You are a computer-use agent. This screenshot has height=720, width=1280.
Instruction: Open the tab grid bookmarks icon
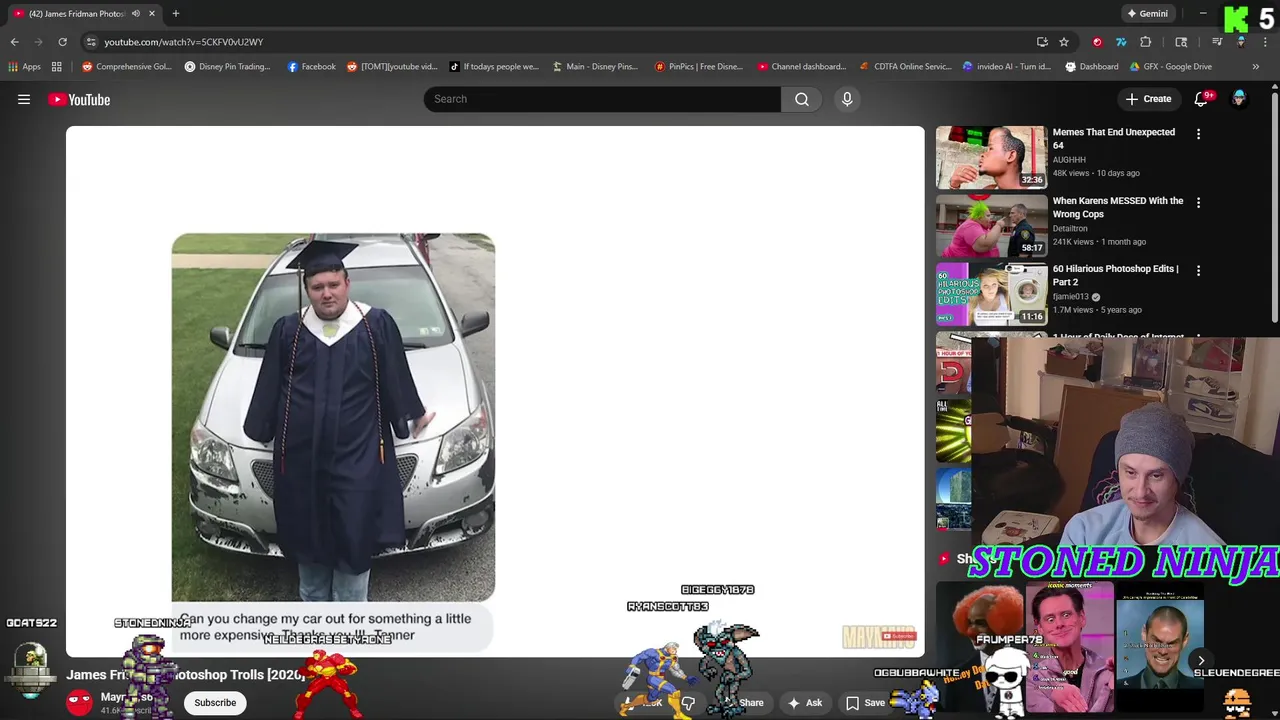[x=57, y=67]
